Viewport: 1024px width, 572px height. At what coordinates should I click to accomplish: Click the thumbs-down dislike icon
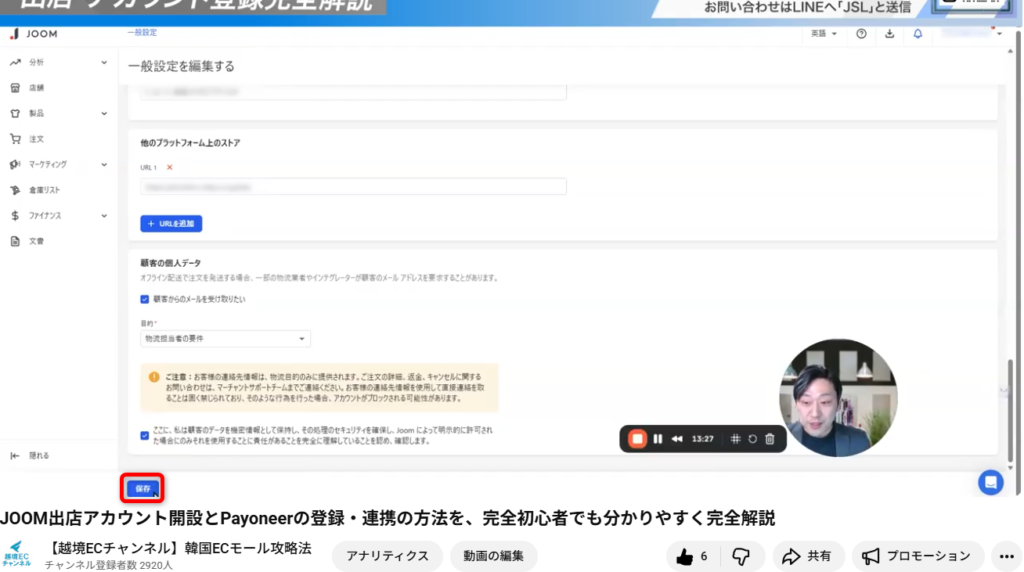click(x=741, y=556)
